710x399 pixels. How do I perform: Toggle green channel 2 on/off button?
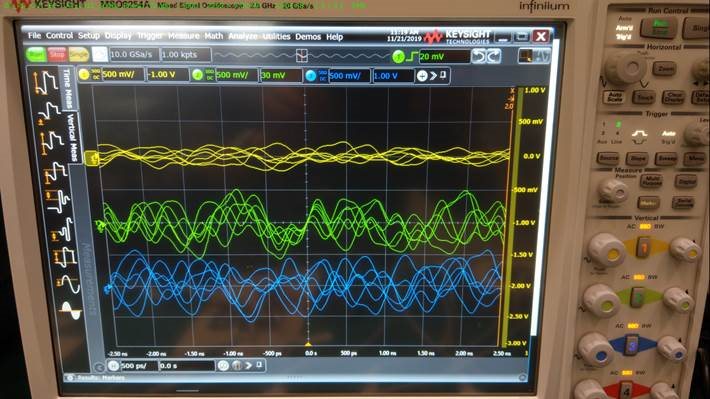pyautogui.click(x=197, y=75)
